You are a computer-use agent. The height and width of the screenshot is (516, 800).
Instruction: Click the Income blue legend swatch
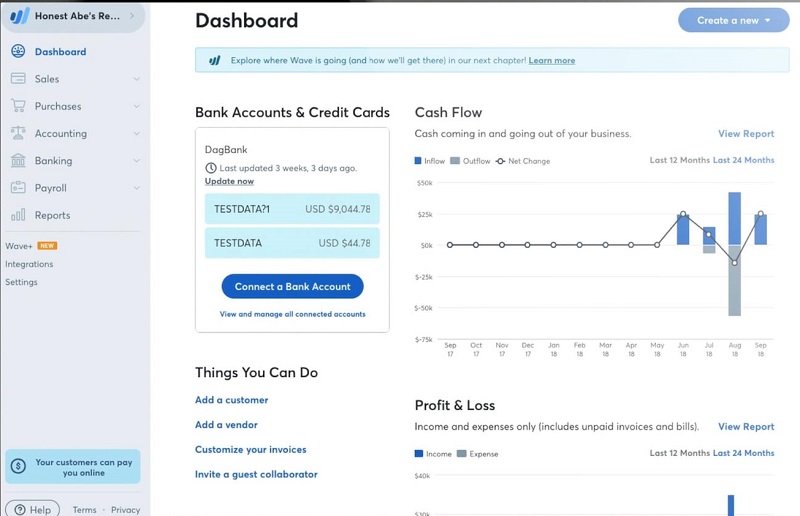[x=419, y=453]
